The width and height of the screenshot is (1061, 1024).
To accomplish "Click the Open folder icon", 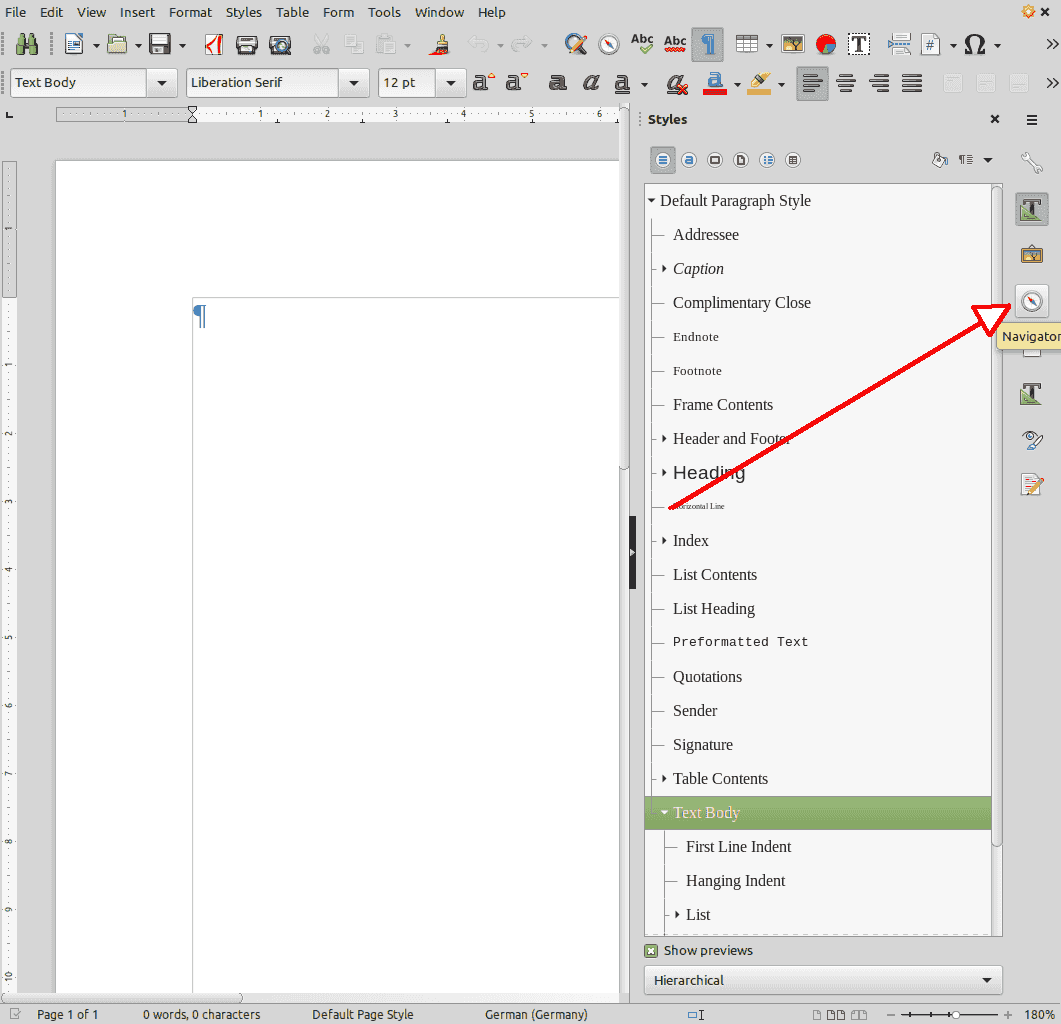I will coord(117,45).
